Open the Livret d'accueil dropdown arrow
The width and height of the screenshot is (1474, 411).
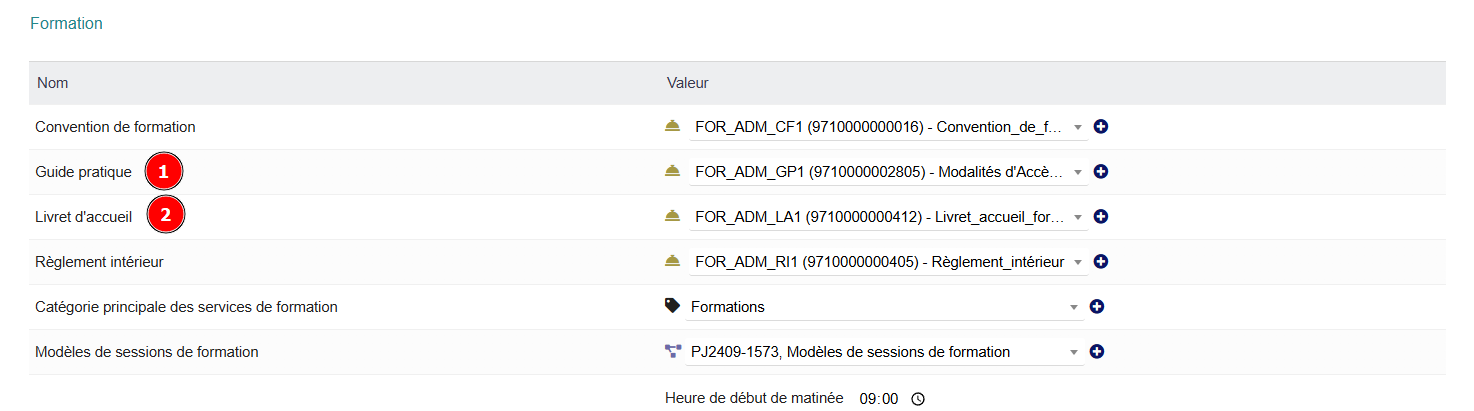tap(1077, 218)
